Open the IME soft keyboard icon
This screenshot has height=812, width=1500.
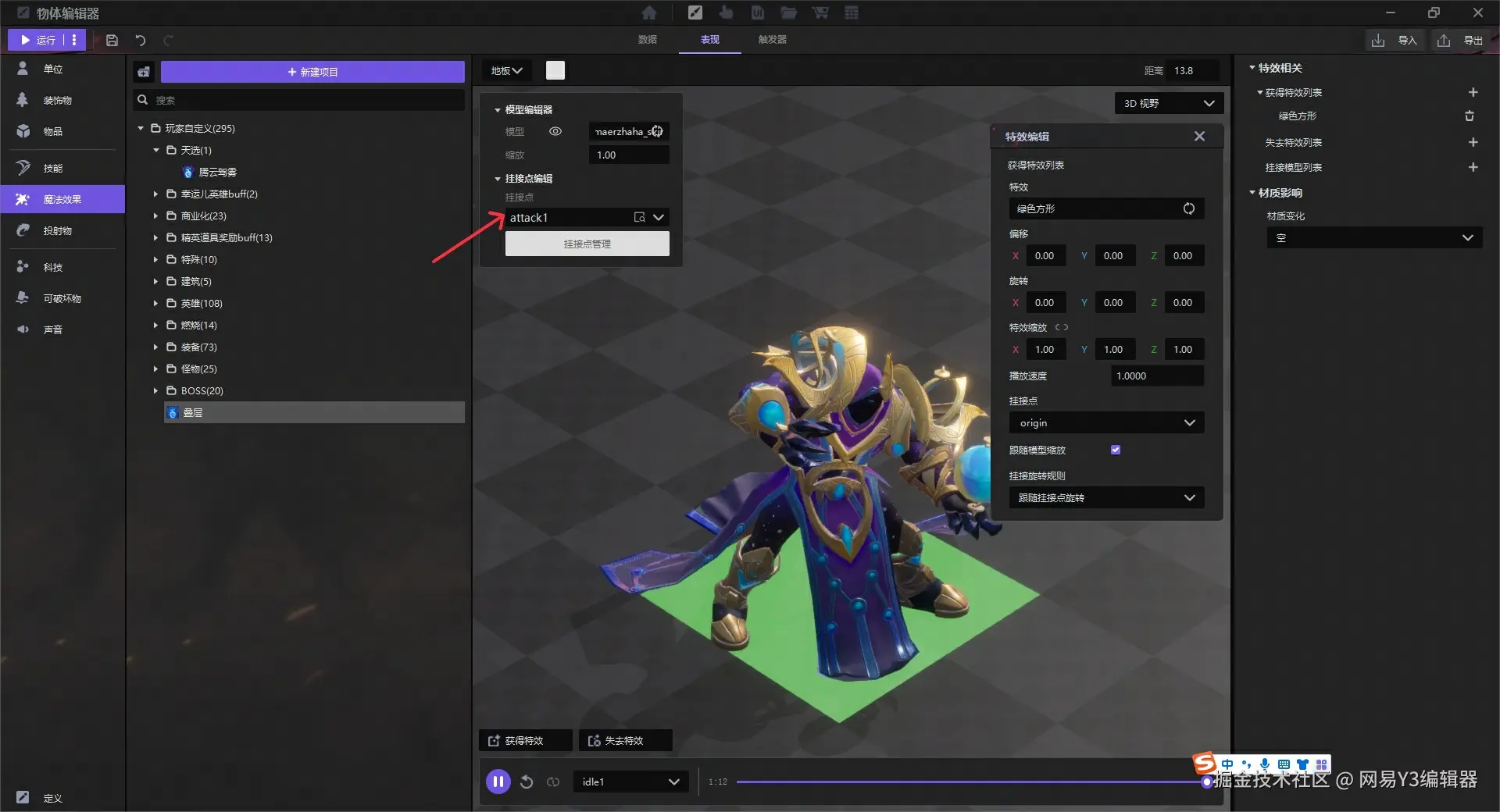click(1284, 764)
